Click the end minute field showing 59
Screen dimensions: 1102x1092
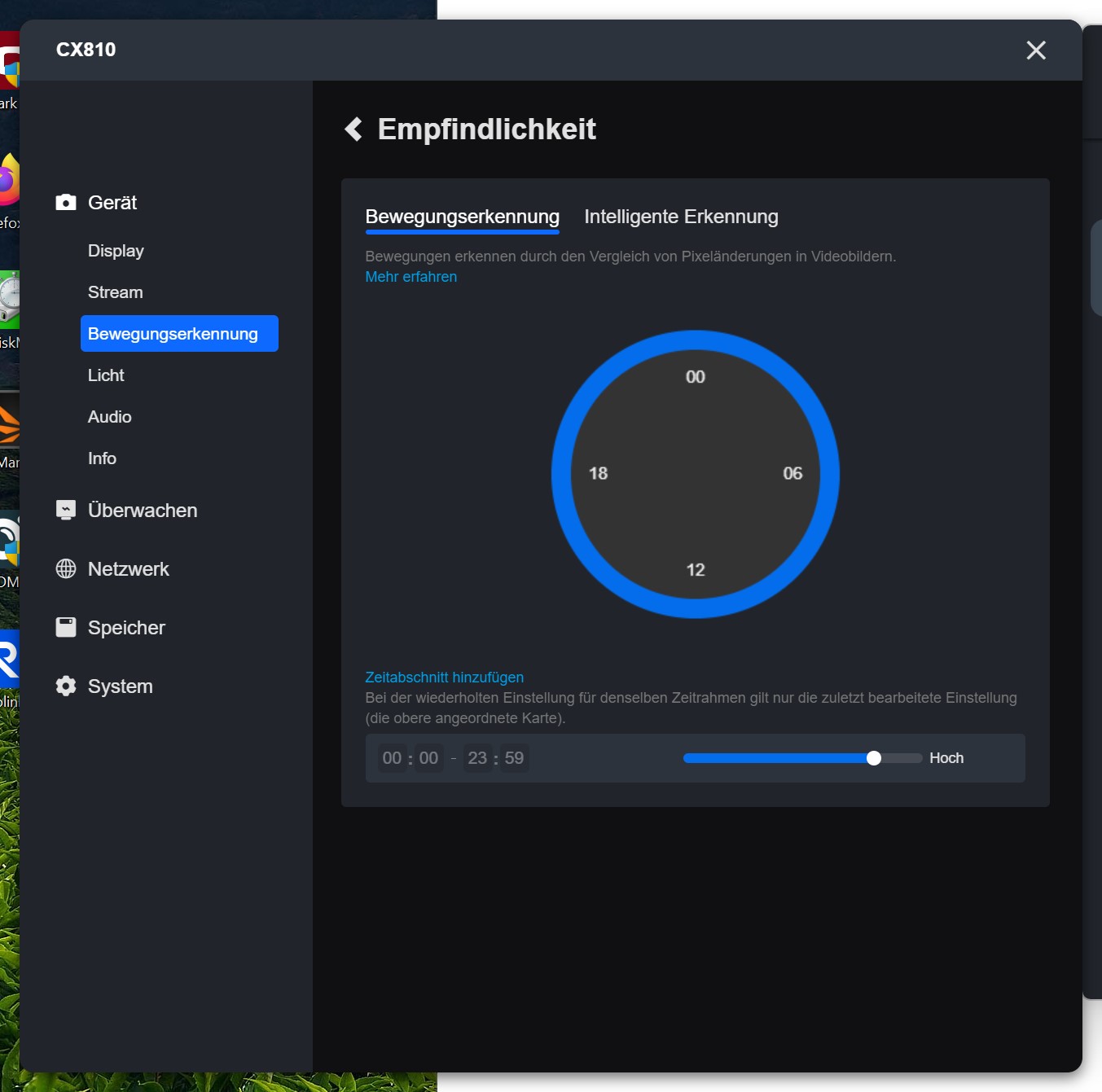(x=514, y=758)
